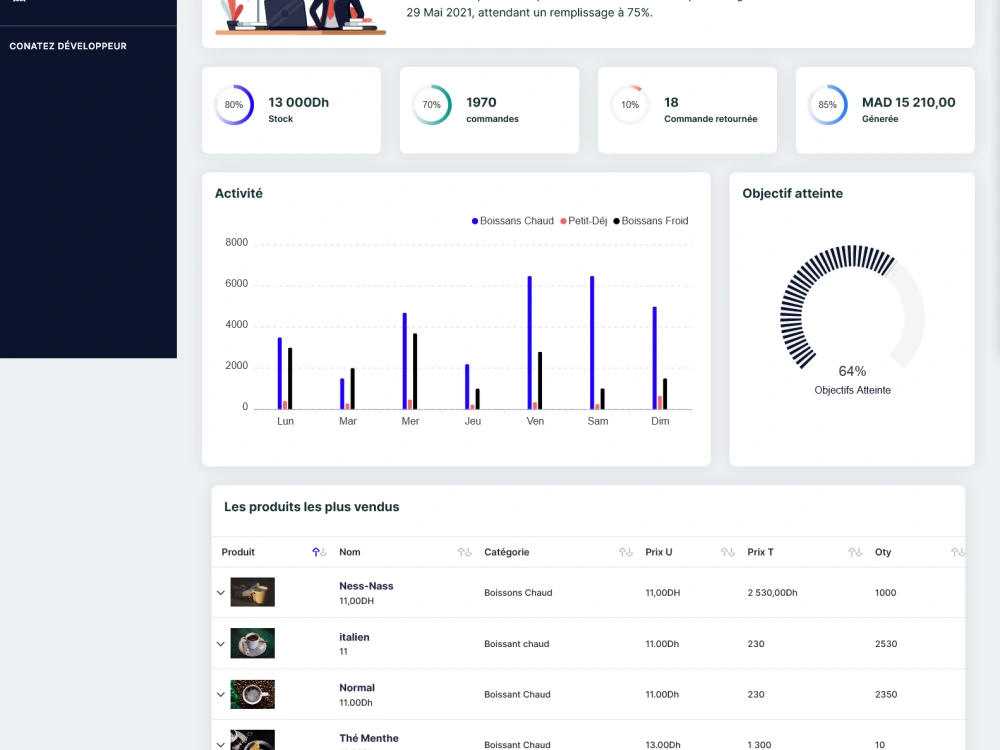Select the italien product name
The width and height of the screenshot is (1000, 750).
[354, 637]
